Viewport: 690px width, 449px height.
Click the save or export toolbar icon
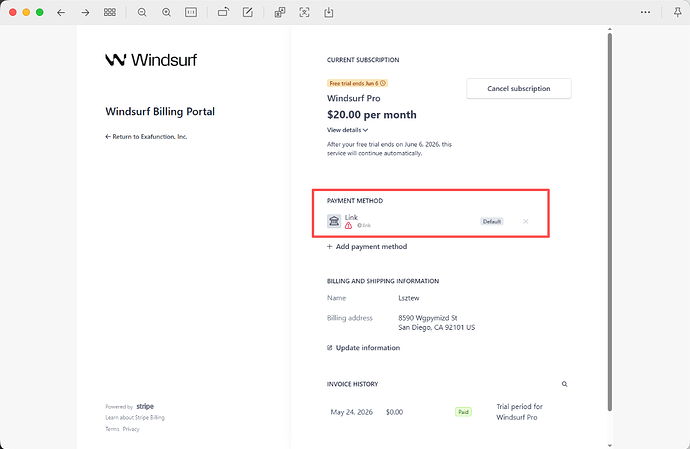(x=329, y=12)
